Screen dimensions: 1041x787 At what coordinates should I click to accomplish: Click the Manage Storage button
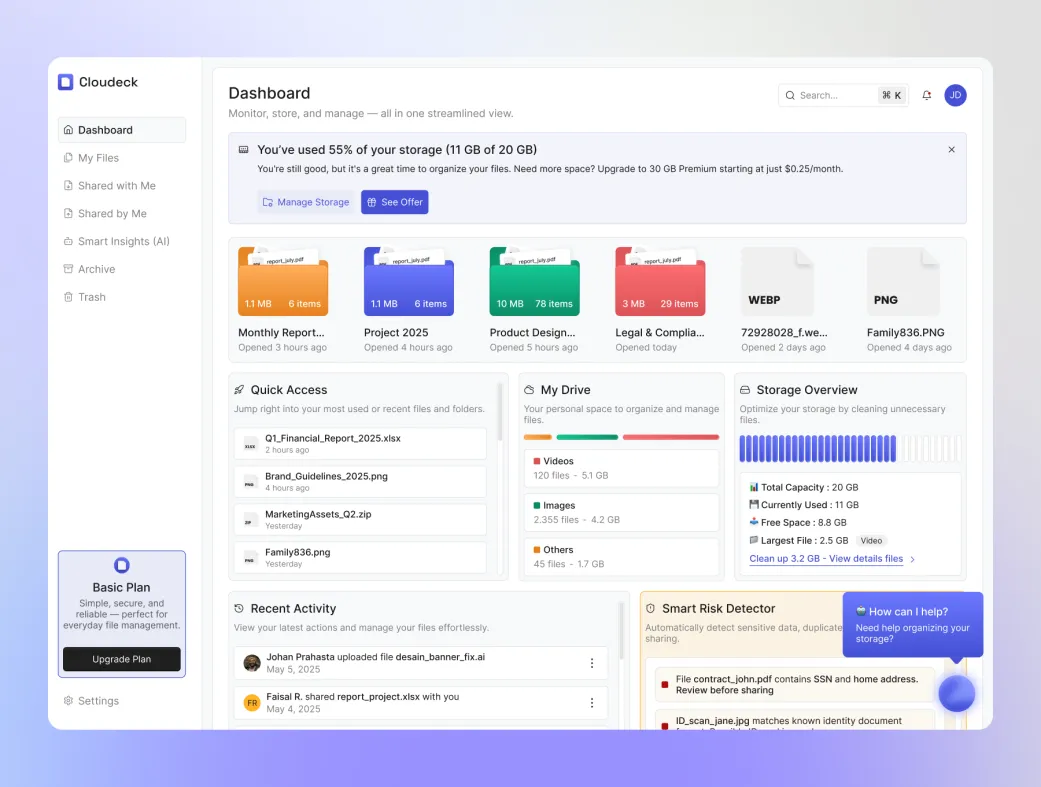(306, 202)
